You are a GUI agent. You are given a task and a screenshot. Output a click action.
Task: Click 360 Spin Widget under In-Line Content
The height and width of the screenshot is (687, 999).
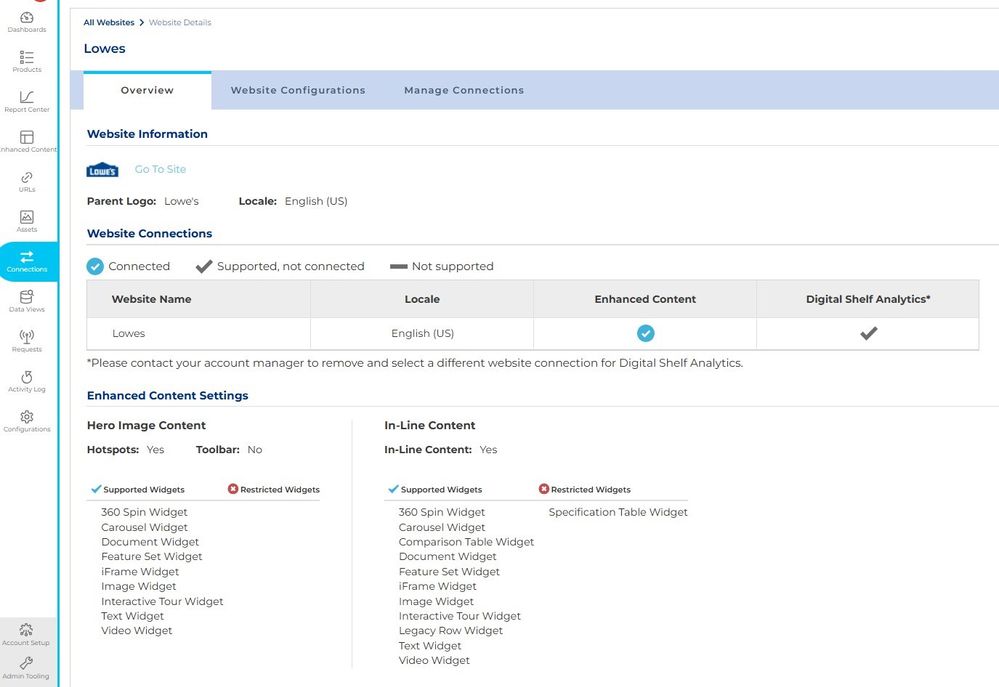442,512
